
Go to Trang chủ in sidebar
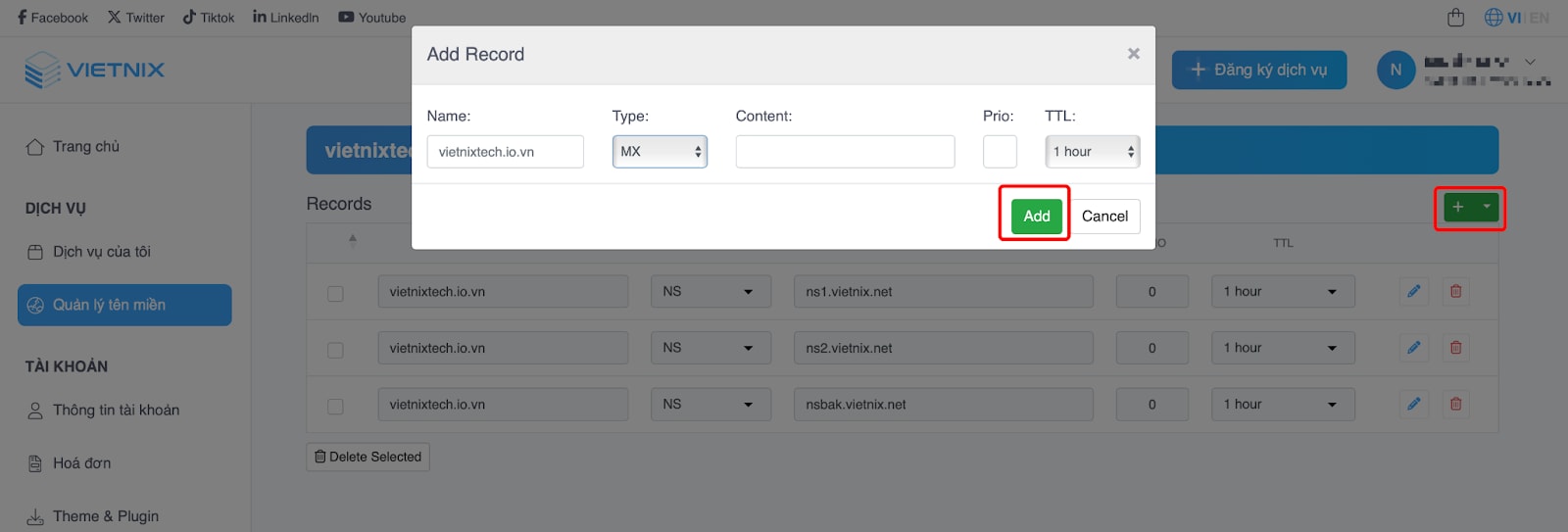85,147
